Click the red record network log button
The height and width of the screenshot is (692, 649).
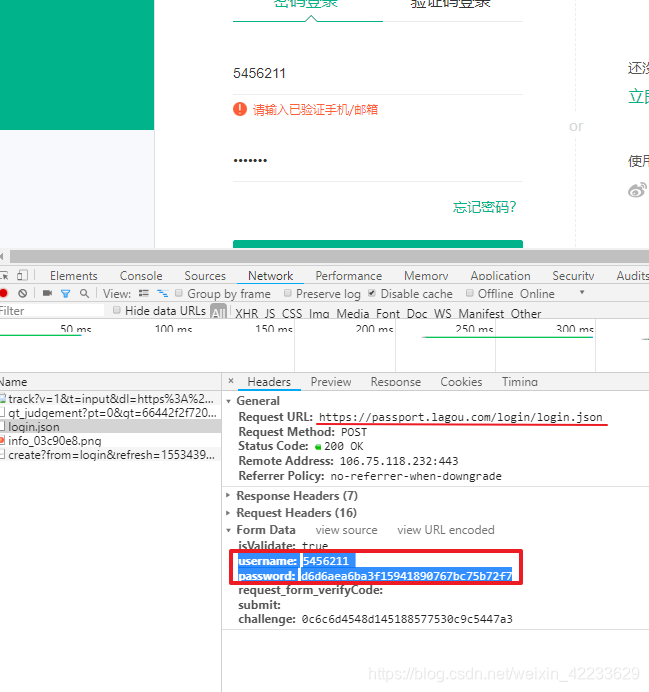(x=4, y=293)
